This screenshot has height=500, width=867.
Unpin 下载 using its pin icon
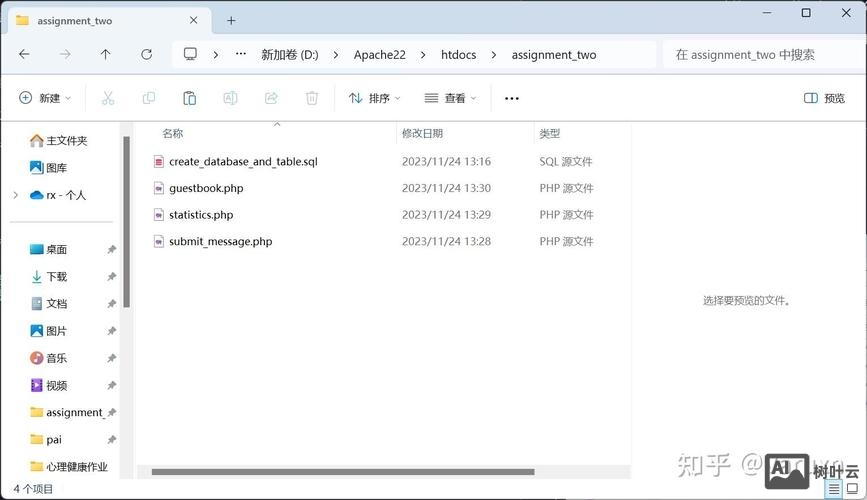(x=112, y=277)
